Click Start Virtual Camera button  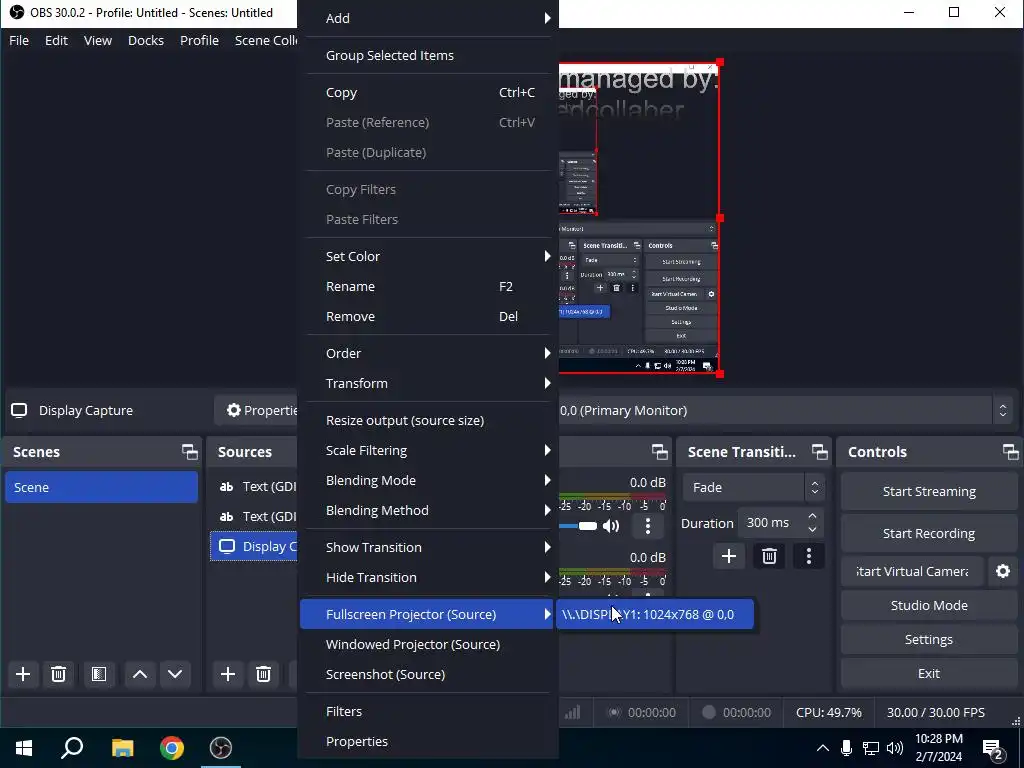tap(912, 571)
